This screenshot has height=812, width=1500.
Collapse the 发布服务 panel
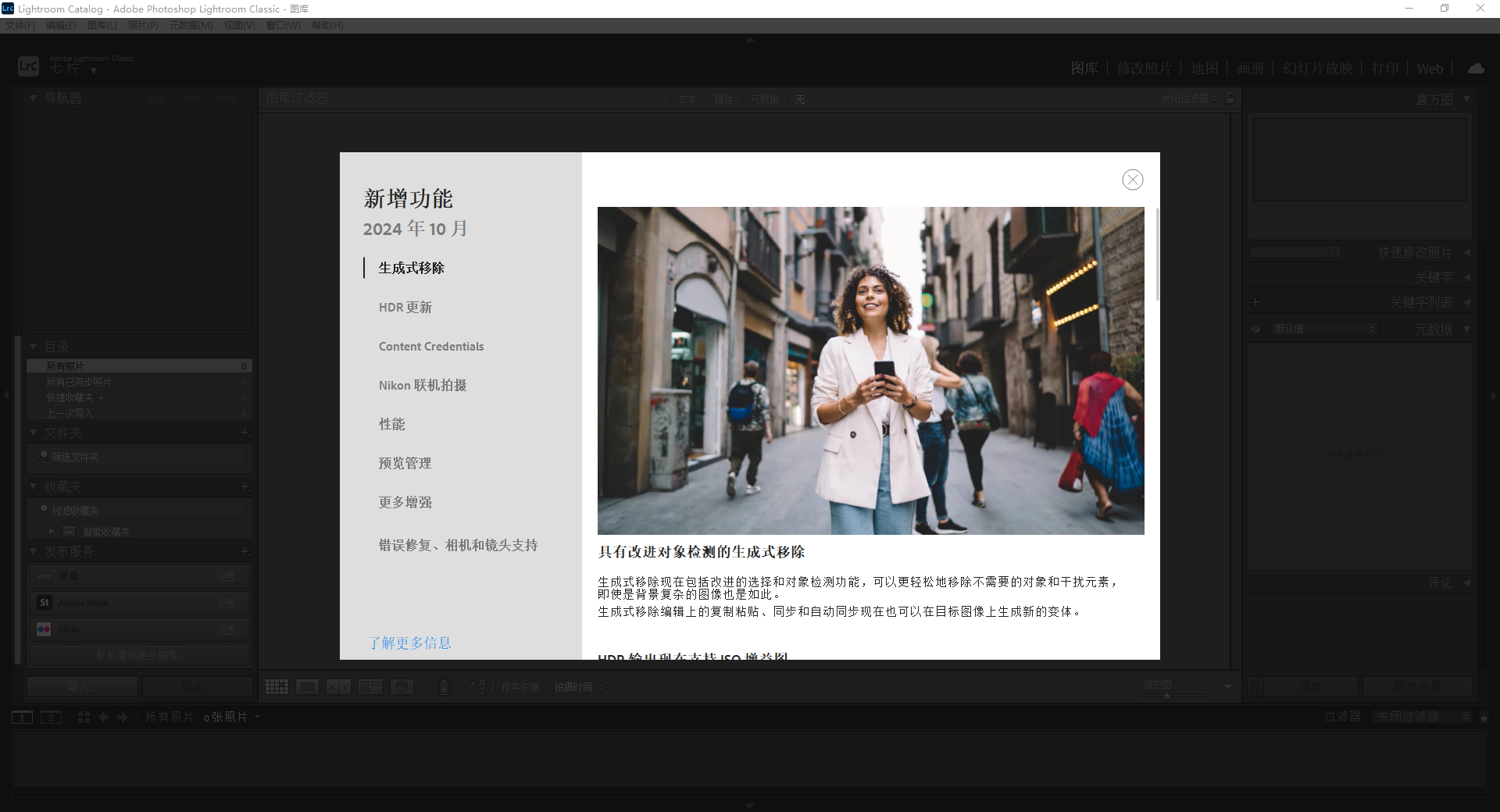(x=33, y=550)
